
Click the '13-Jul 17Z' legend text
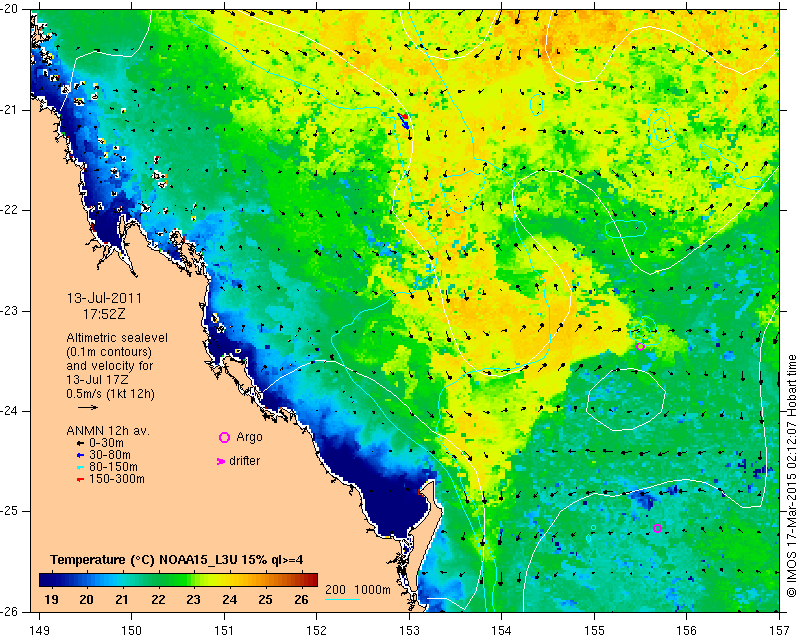pyautogui.click(x=97, y=380)
